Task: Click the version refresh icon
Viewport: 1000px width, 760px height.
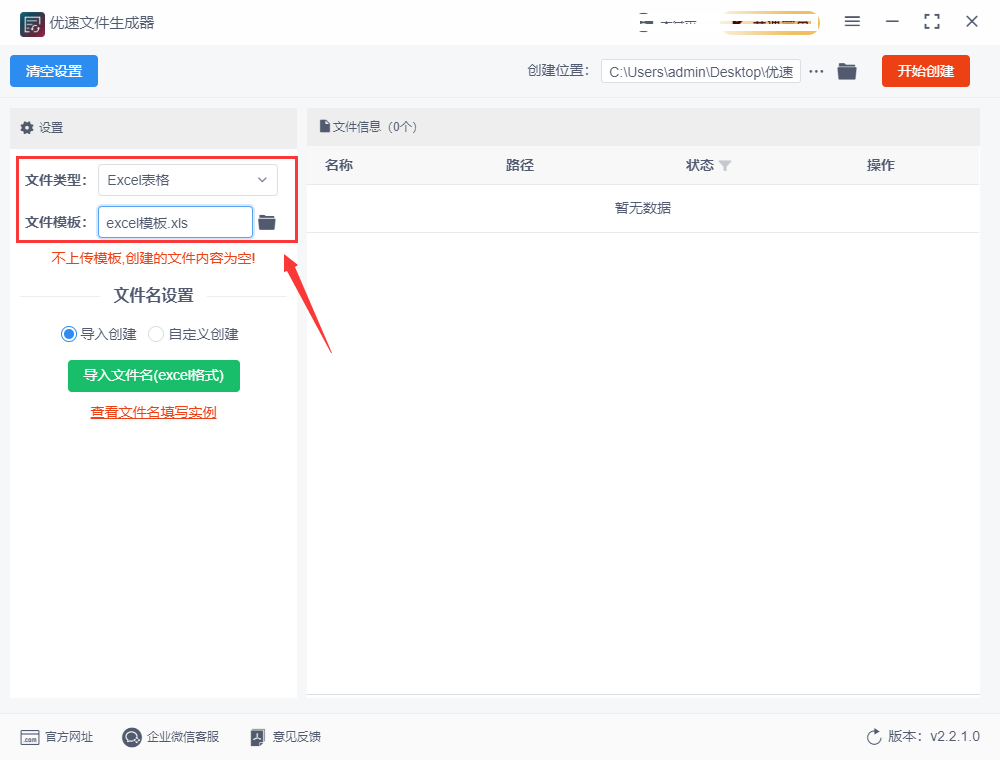Action: click(874, 737)
